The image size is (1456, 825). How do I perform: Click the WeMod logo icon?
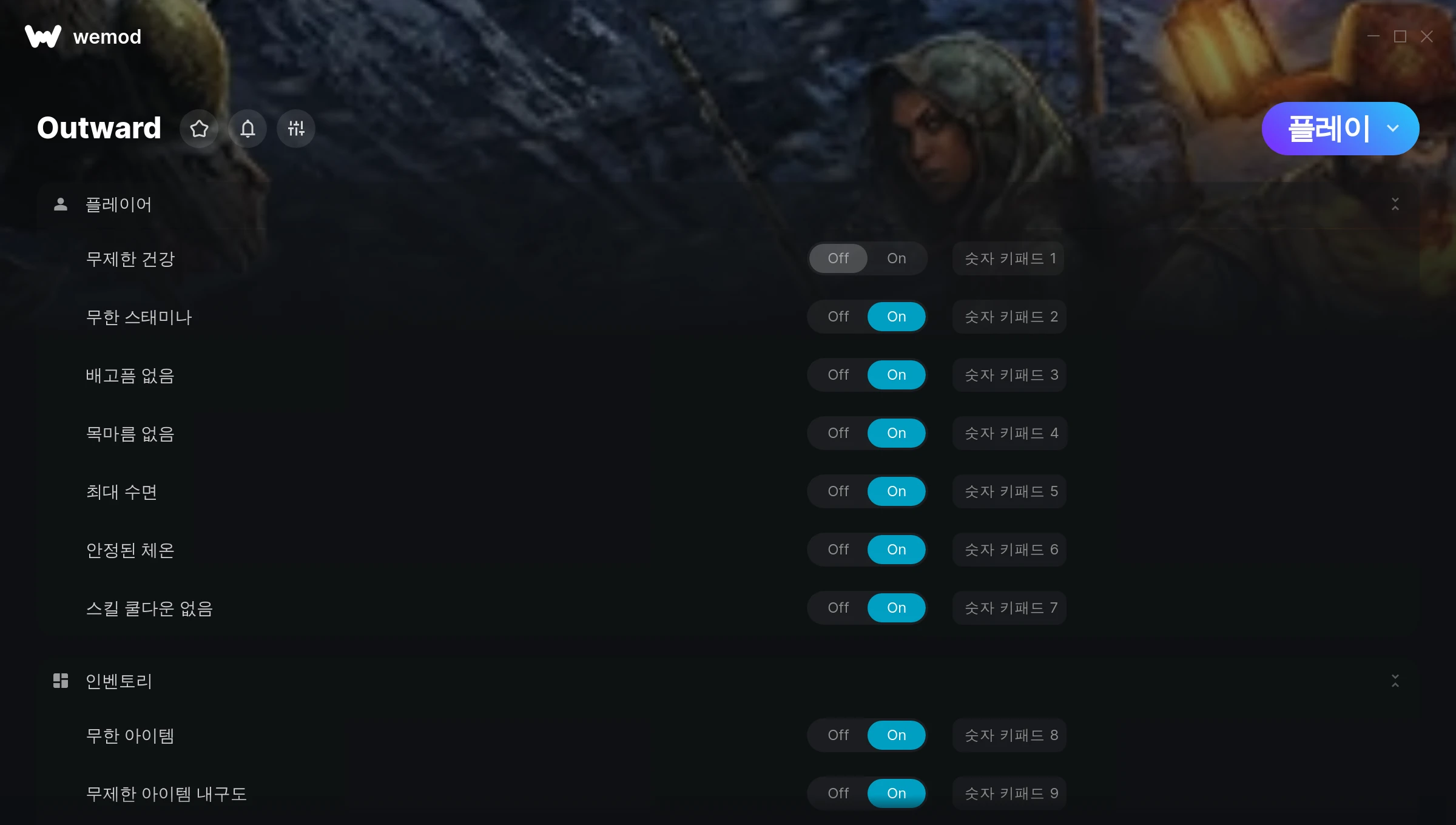43,36
